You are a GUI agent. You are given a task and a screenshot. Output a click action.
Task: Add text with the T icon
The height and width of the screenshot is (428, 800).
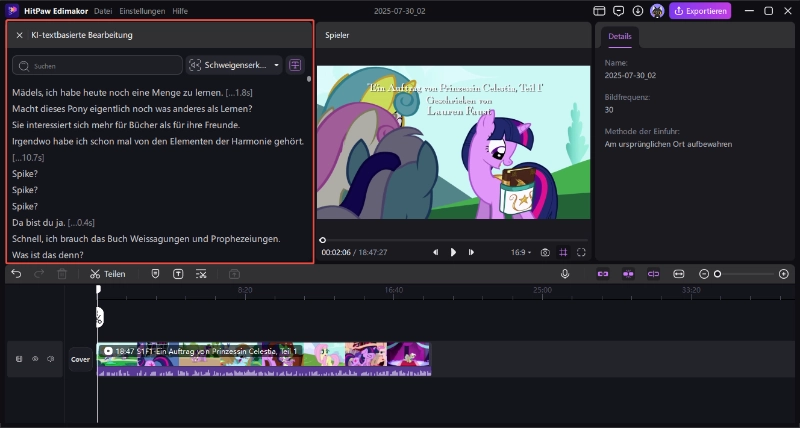178,274
